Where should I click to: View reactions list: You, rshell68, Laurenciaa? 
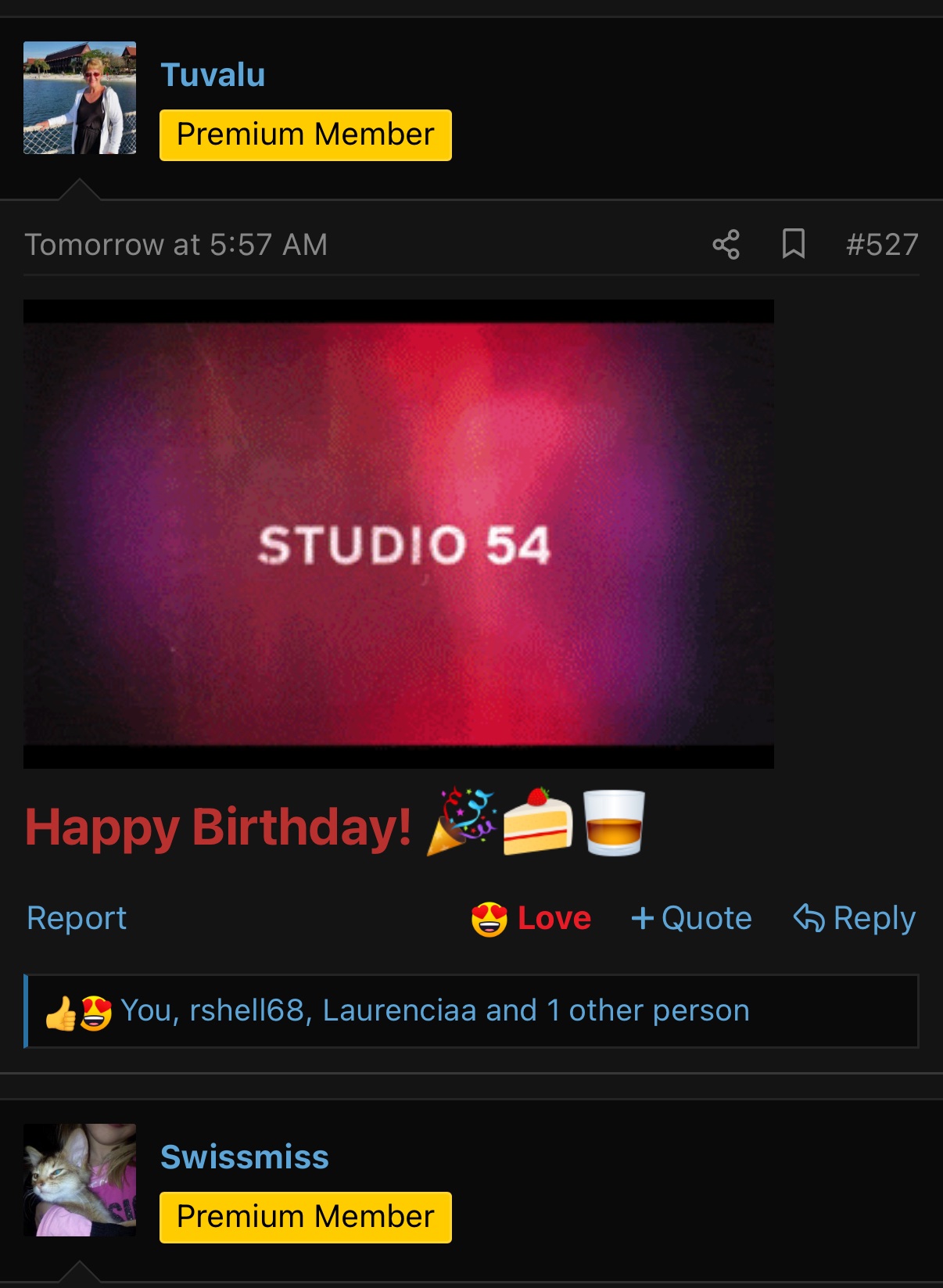[435, 1010]
